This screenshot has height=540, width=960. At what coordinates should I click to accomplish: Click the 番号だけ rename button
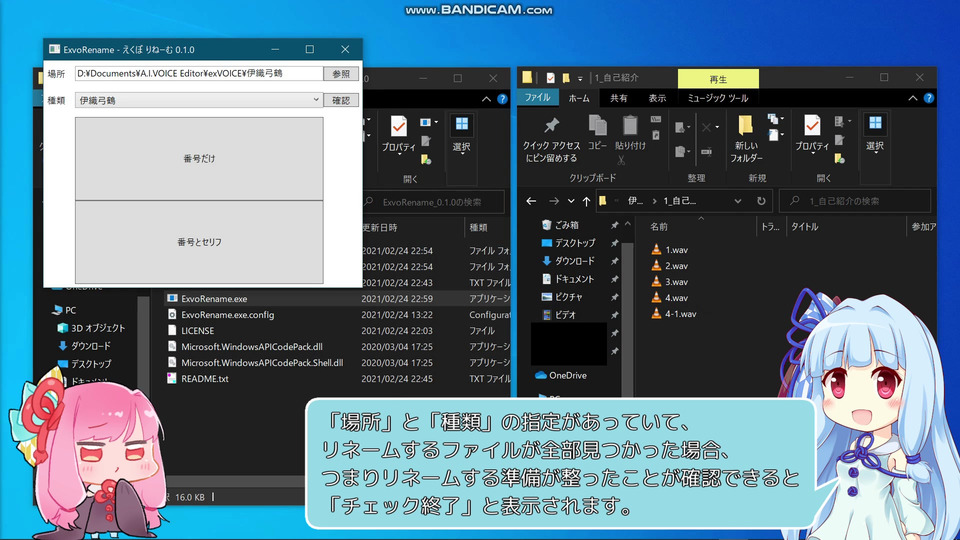click(x=199, y=159)
